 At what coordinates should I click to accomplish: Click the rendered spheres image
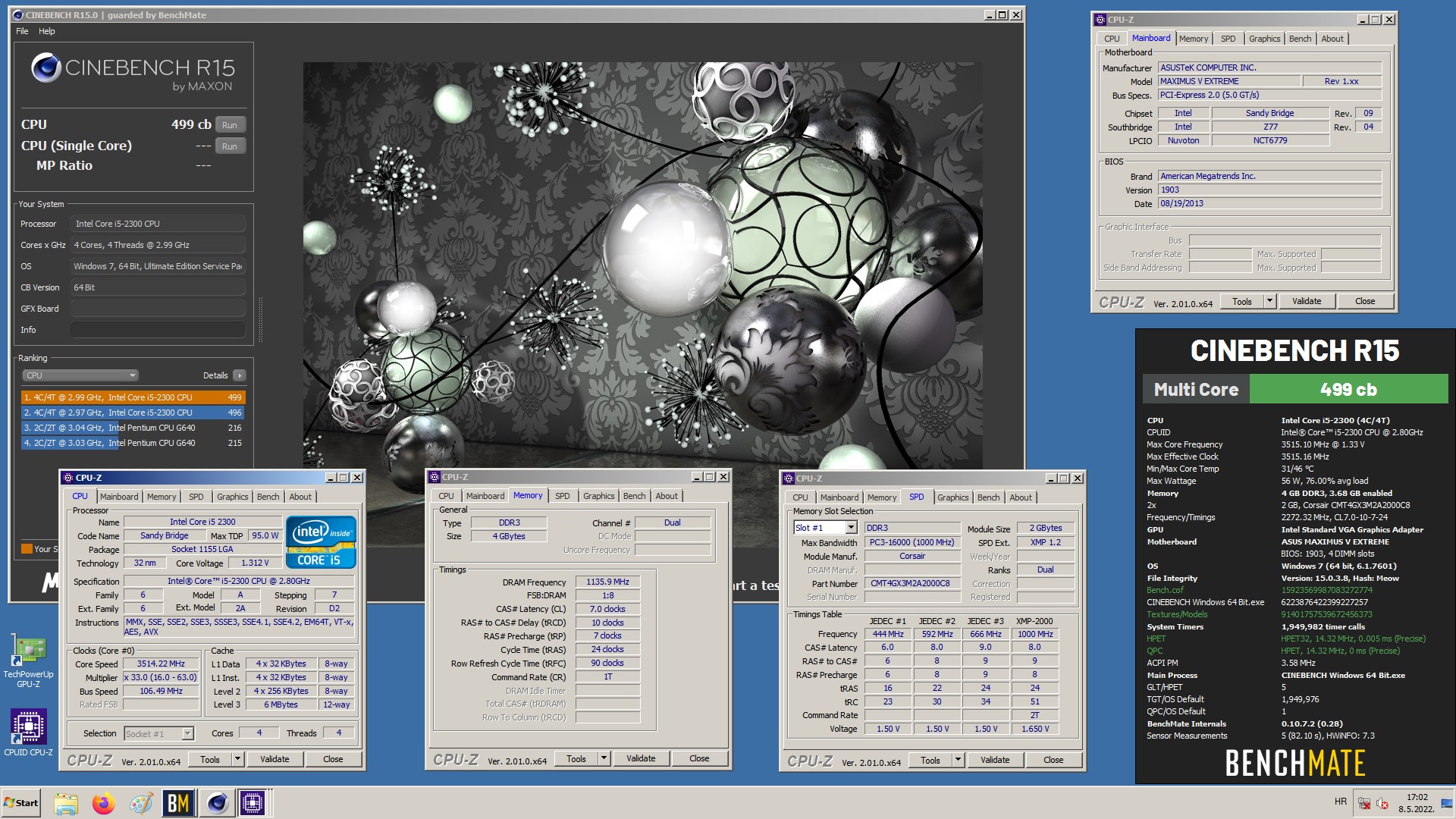click(642, 265)
